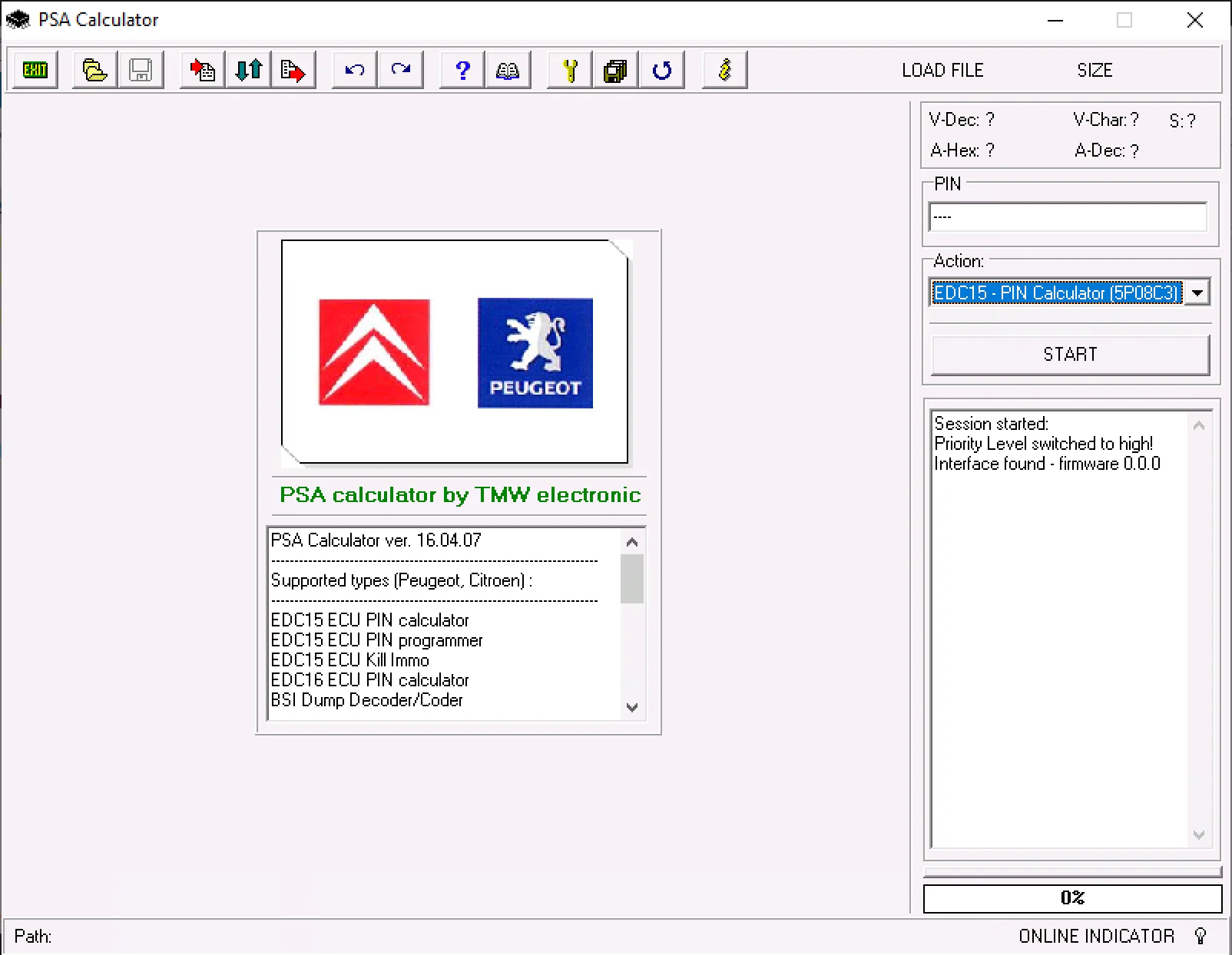1232x955 pixels.
Task: Click 'Session started:' log line
Action: [991, 424]
